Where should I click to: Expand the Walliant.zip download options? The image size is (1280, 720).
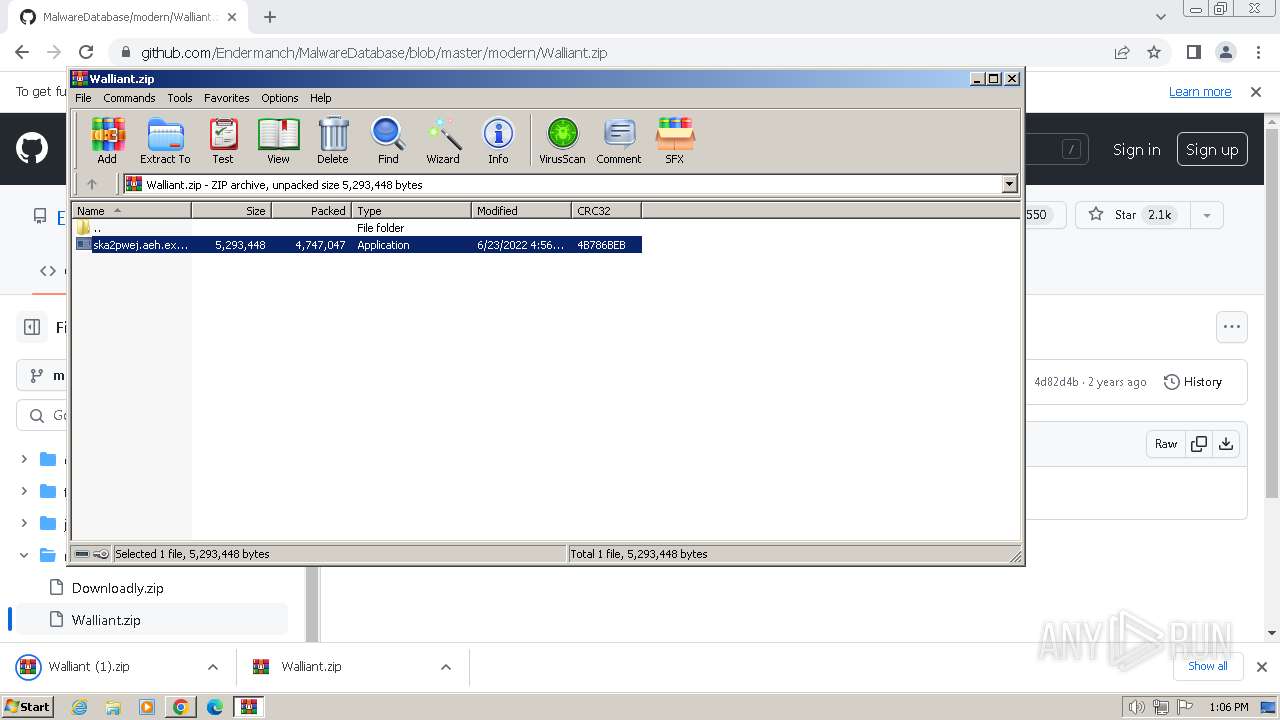pyautogui.click(x=446, y=667)
